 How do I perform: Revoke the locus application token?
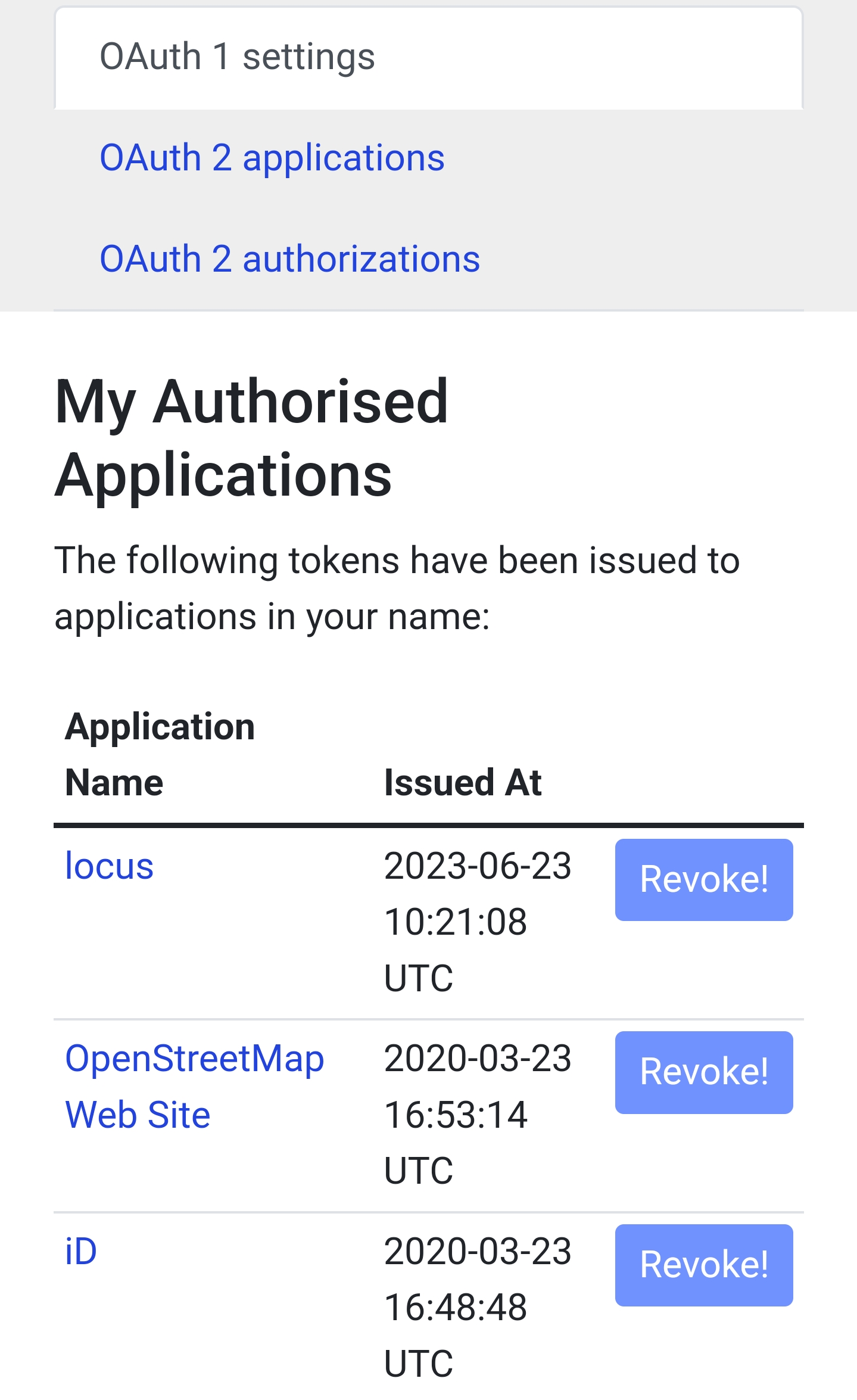[703, 879]
